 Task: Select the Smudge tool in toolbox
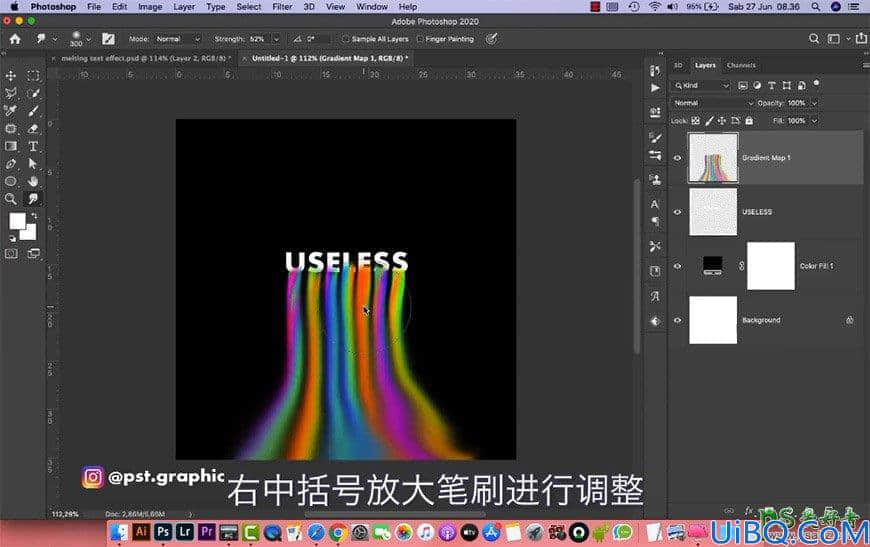[33, 199]
